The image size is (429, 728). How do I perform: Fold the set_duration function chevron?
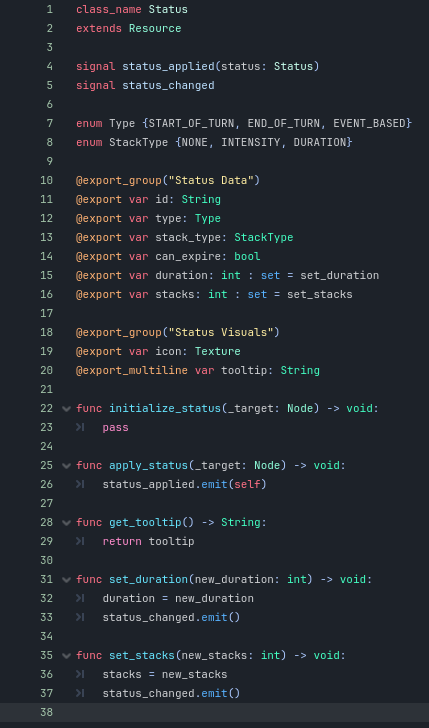click(66, 579)
